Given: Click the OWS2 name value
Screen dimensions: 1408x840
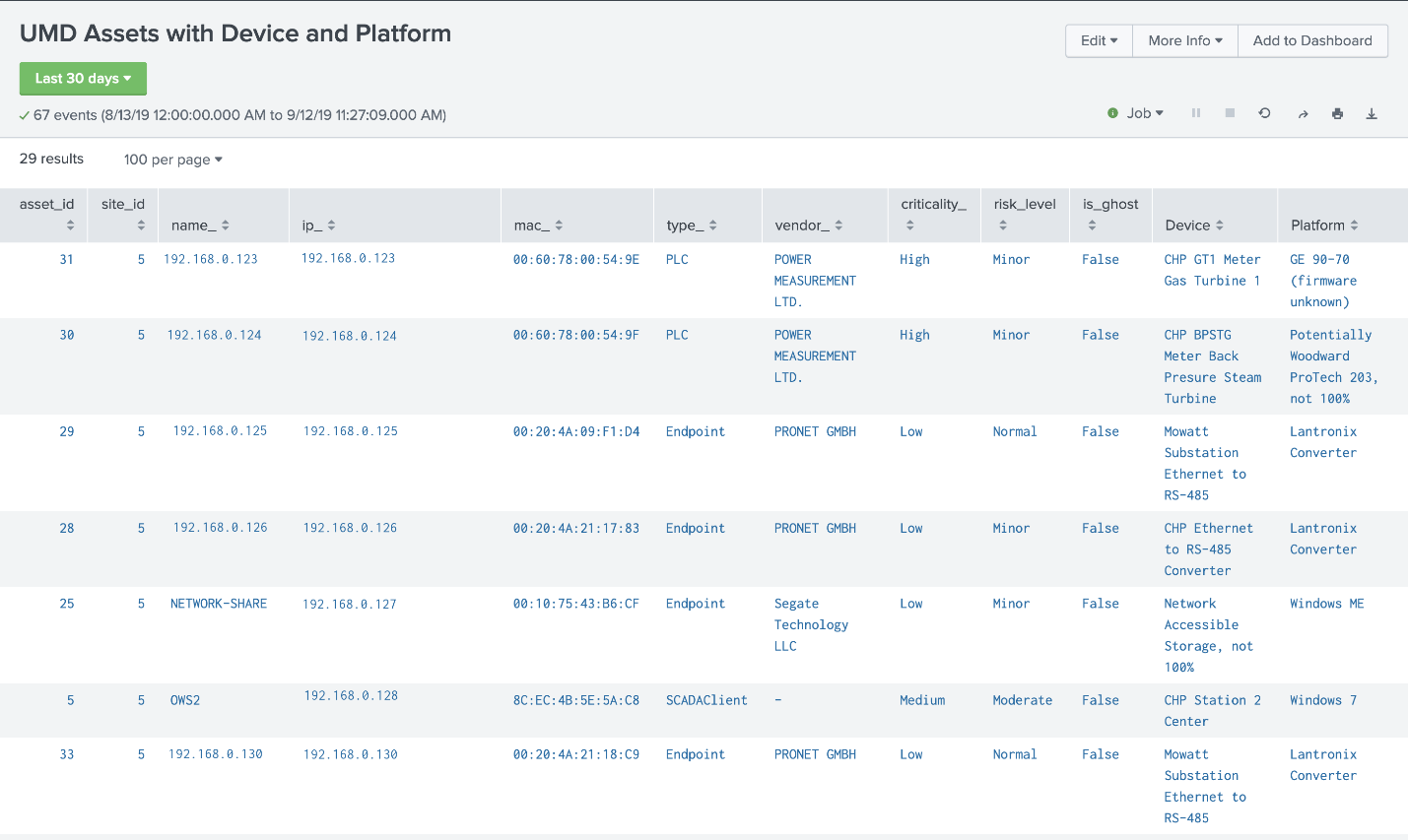Looking at the screenshot, I should coord(185,700).
